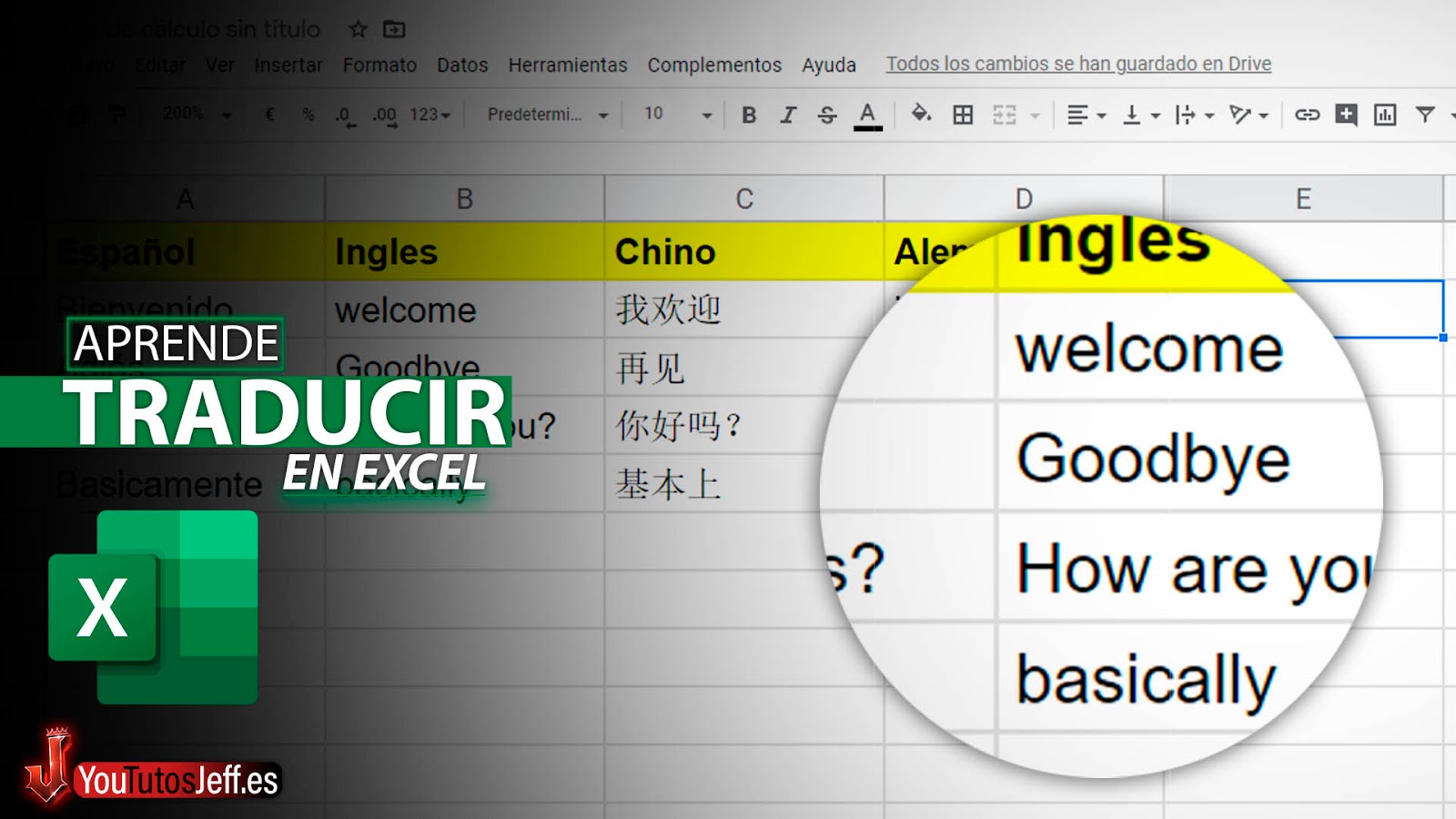
Task: Format selection as currency
Action: (x=268, y=115)
